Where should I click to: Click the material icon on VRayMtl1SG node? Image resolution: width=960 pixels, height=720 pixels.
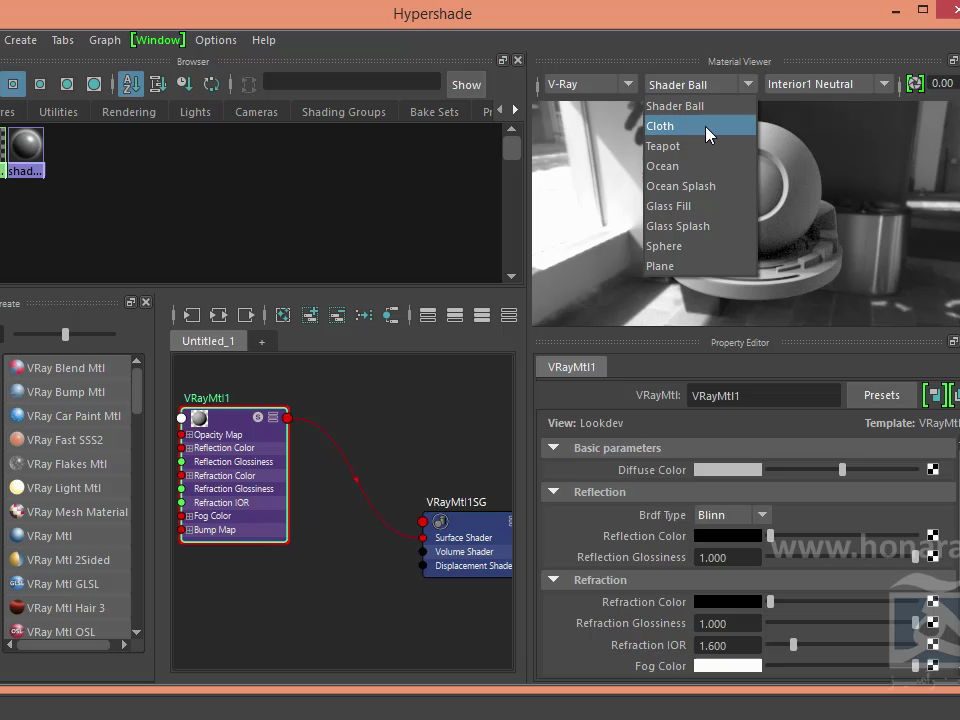pos(440,522)
